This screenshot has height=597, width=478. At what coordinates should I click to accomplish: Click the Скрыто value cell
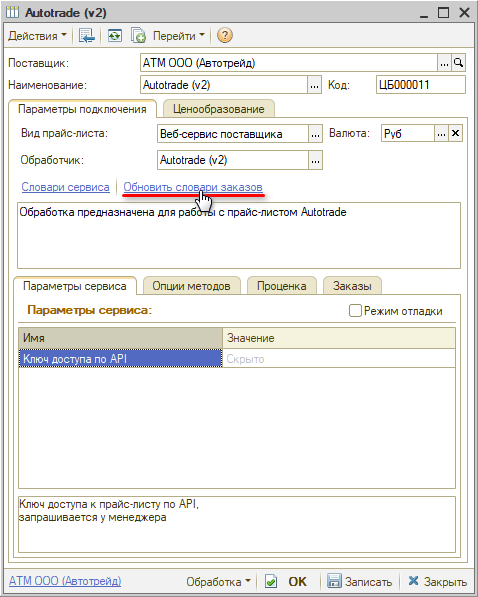click(339, 359)
